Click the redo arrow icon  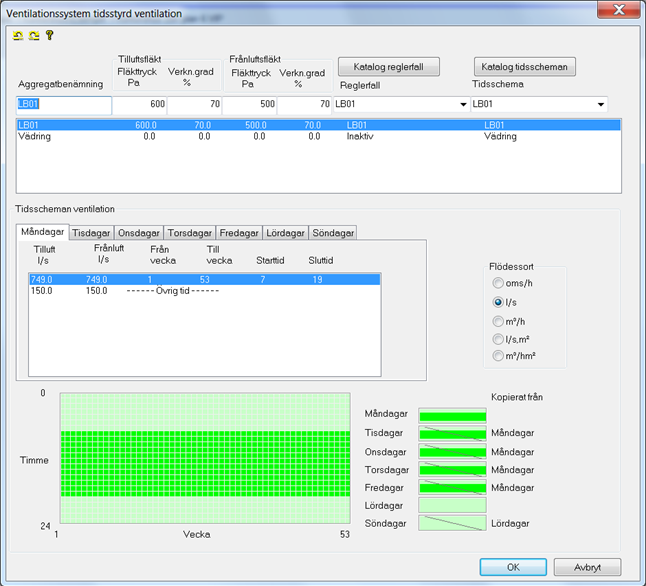tap(34, 36)
